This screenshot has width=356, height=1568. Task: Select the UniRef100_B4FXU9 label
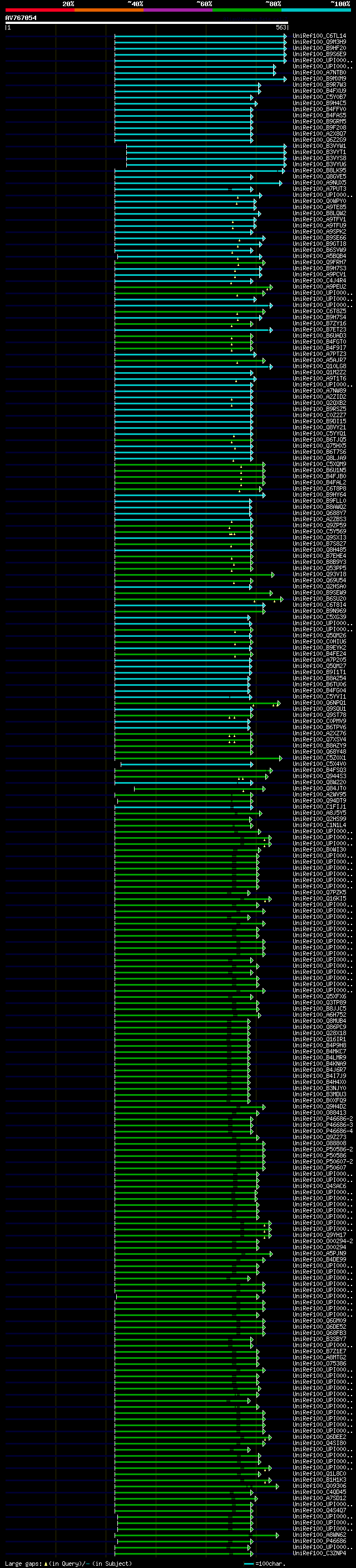click(x=319, y=91)
